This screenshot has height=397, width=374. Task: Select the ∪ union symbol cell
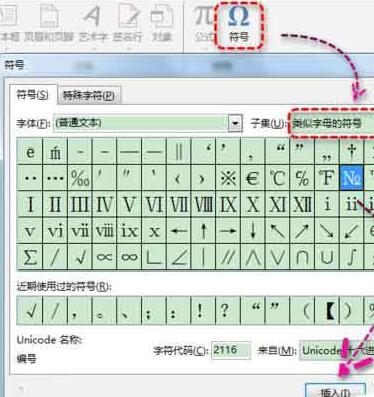pyautogui.click(x=327, y=257)
